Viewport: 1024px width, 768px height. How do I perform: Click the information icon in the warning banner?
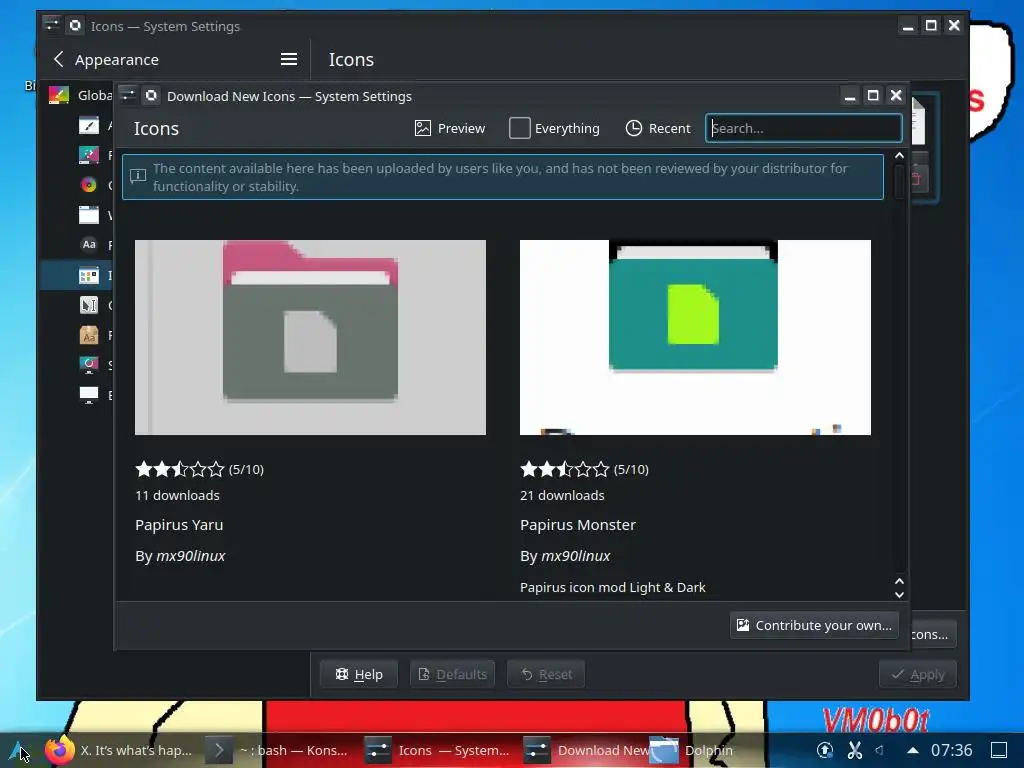click(x=138, y=175)
